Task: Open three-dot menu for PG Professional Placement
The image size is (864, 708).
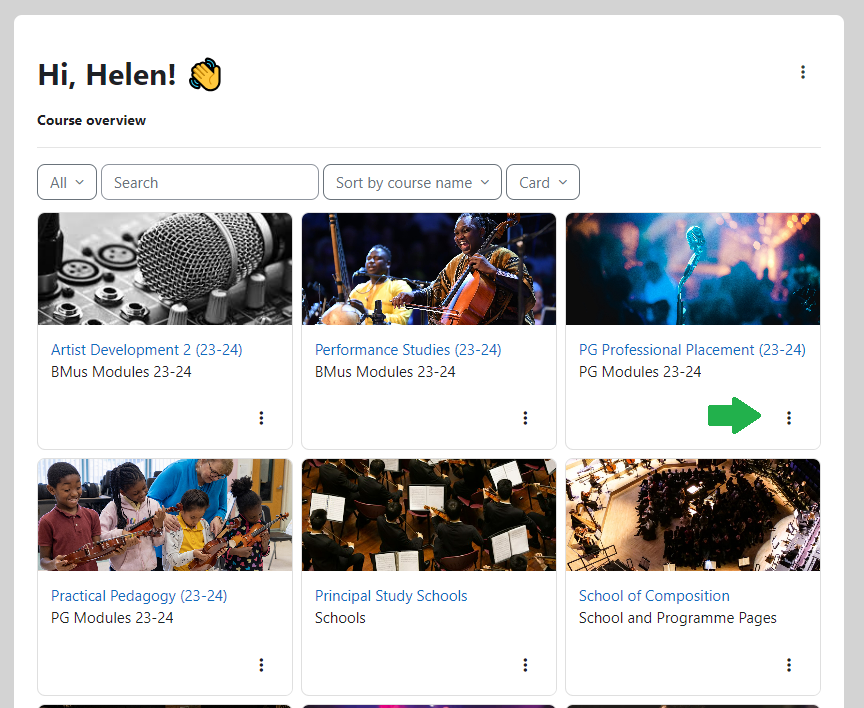Action: [x=789, y=418]
